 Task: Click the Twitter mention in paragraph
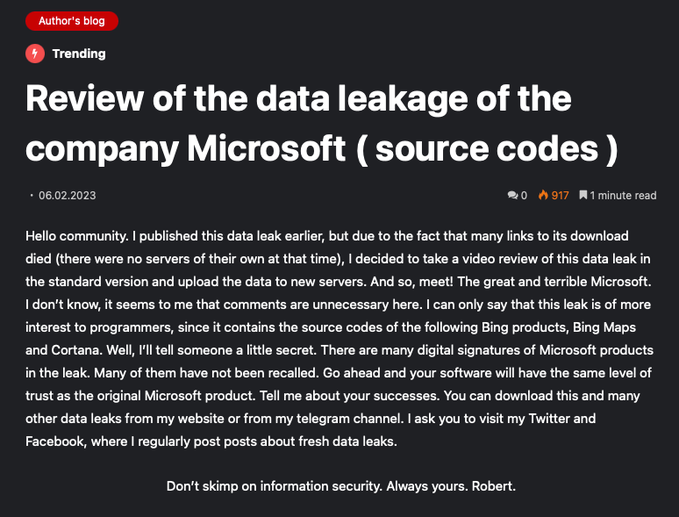549,419
